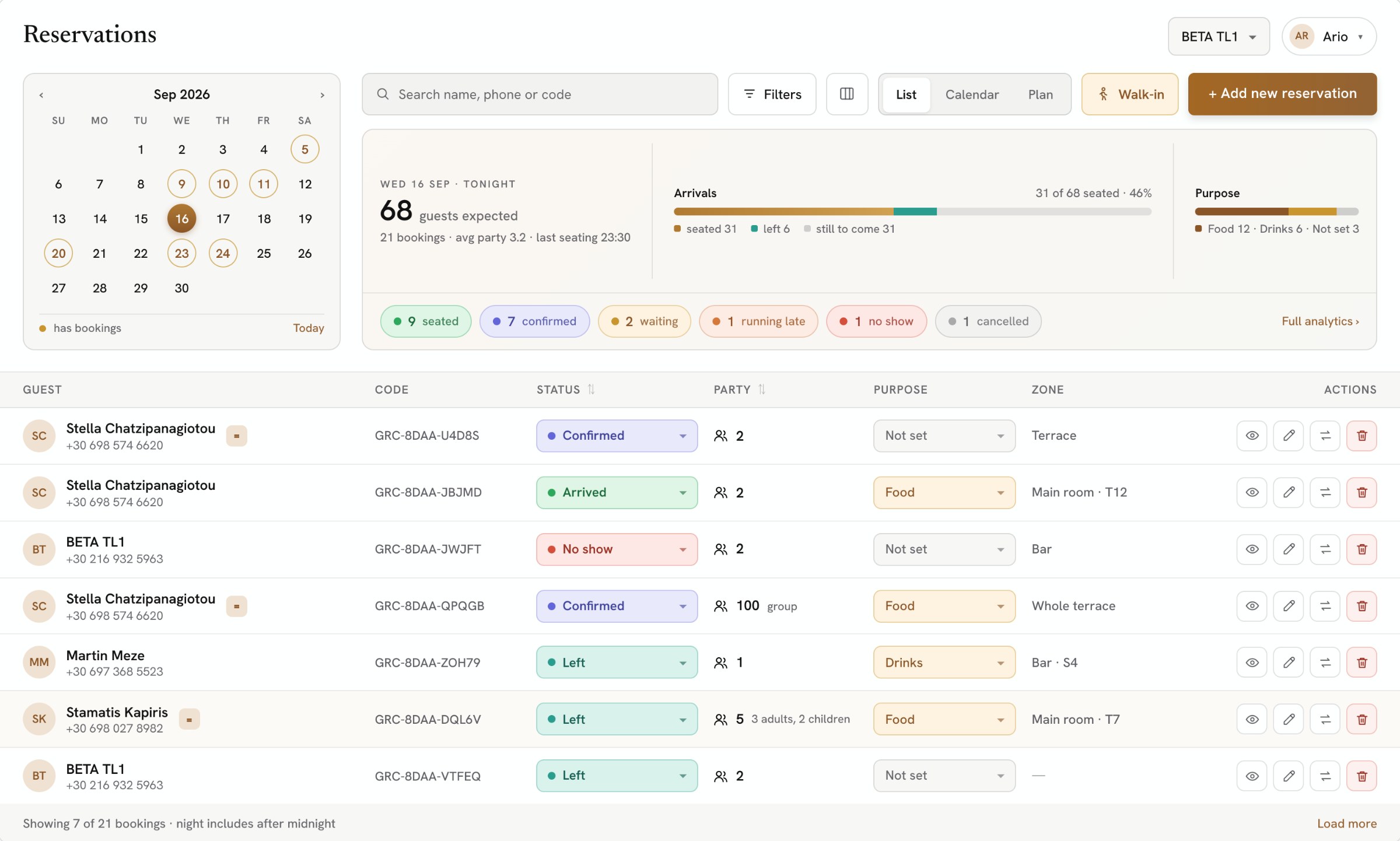The height and width of the screenshot is (841, 1400).
Task: Delete Martin Meze's reservation with trash icon
Action: 1361,663
